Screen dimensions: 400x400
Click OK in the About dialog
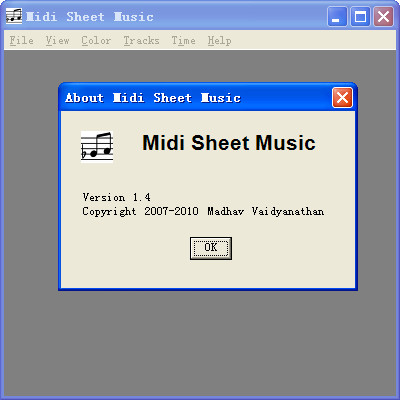click(x=211, y=248)
